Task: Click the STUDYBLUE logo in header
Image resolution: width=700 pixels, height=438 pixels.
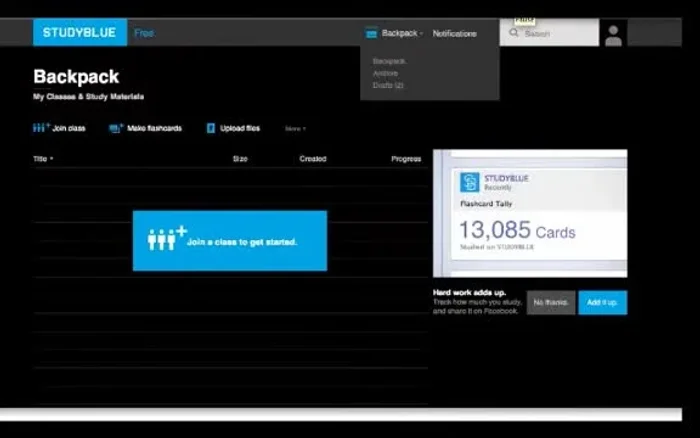Action: pos(80,33)
